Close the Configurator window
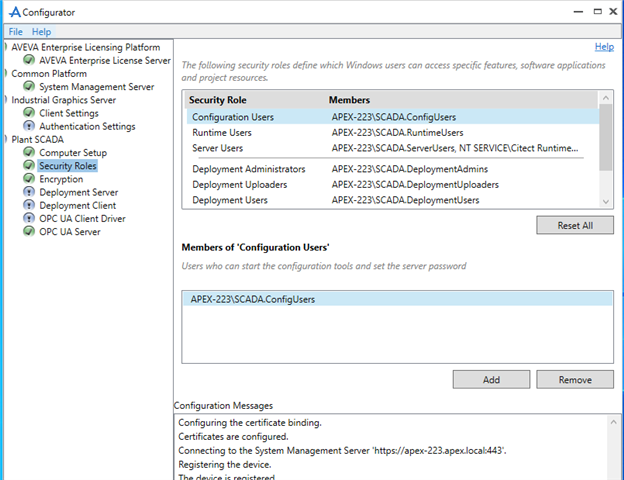624x480 pixels. tap(613, 12)
